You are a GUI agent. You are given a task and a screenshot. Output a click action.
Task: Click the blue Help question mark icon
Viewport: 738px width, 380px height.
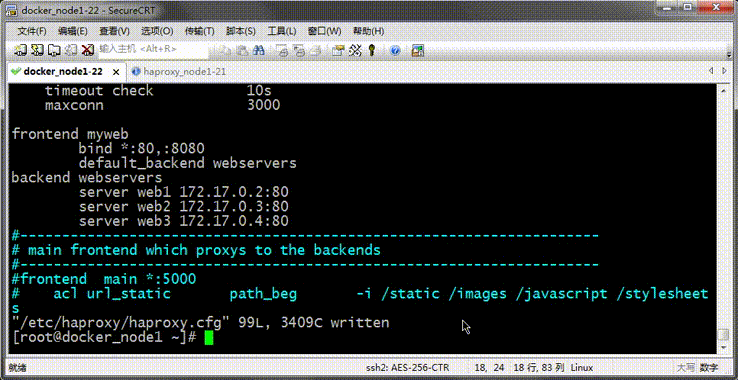[x=395, y=50]
